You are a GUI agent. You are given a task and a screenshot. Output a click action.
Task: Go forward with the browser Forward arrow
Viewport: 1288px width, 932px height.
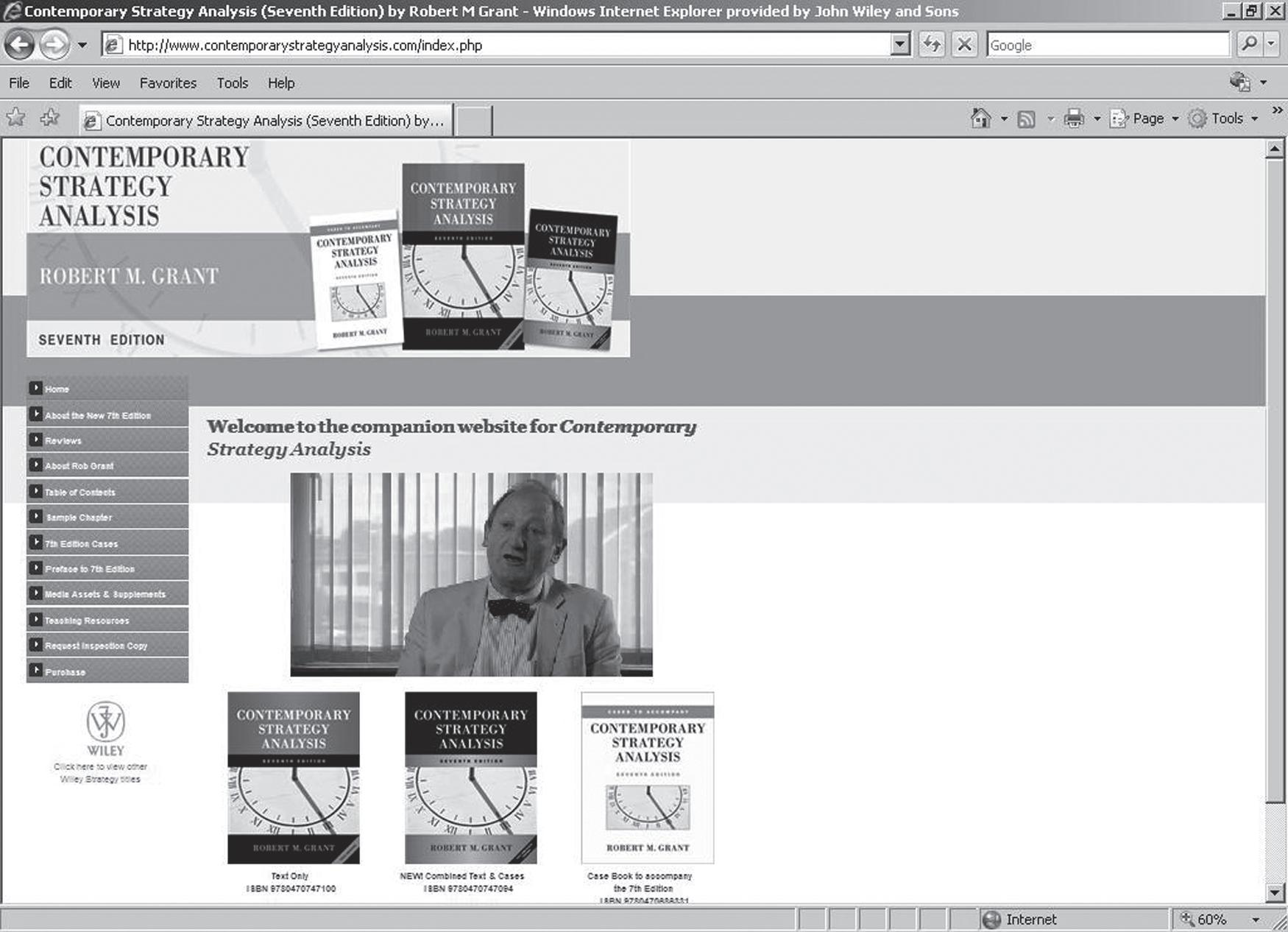[x=54, y=46]
